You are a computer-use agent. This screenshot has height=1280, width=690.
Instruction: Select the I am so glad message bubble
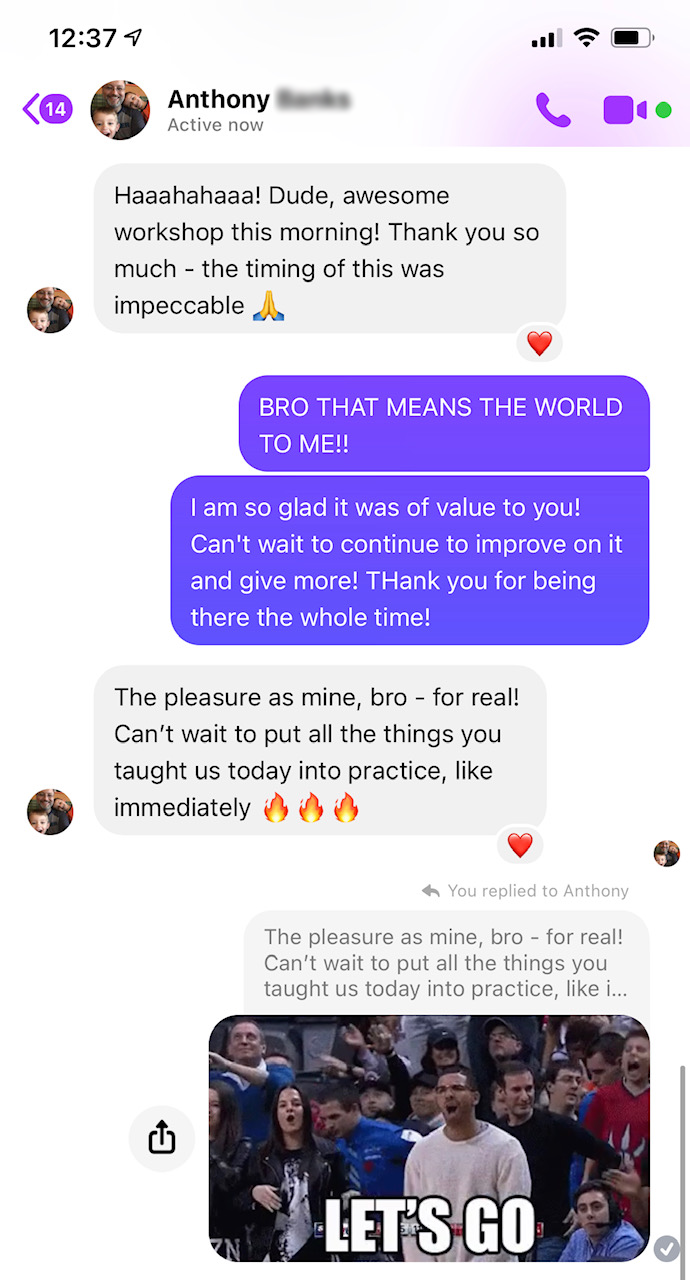(x=410, y=561)
